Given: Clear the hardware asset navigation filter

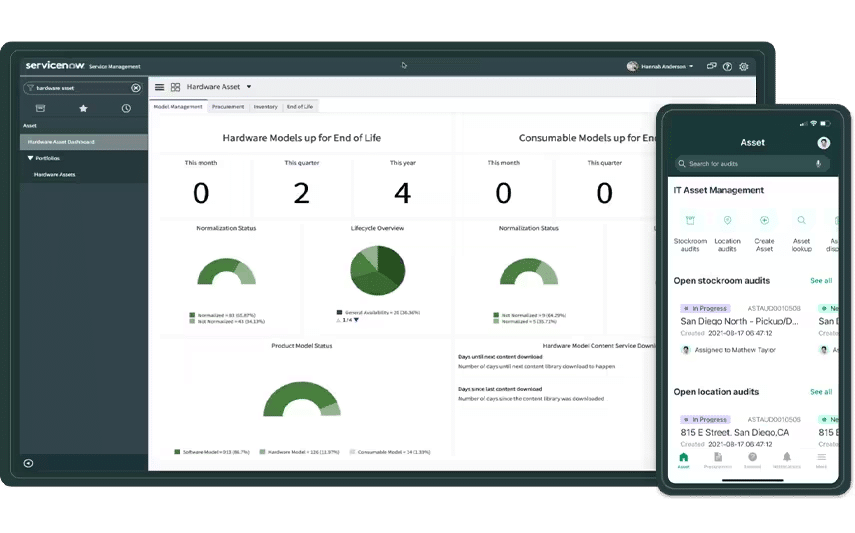Looking at the screenshot, I should (x=136, y=88).
